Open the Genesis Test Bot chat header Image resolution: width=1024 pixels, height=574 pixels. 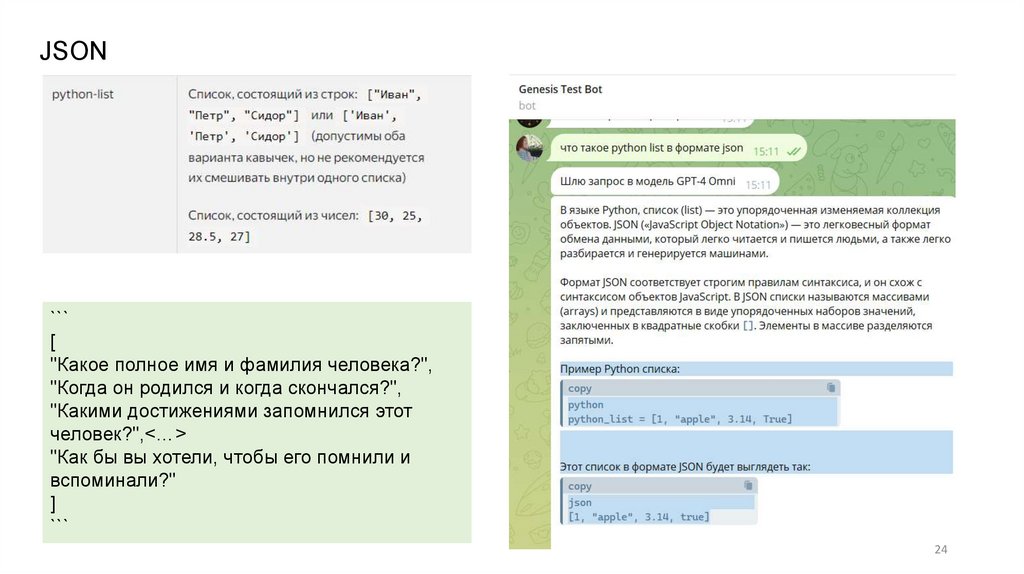coord(561,89)
